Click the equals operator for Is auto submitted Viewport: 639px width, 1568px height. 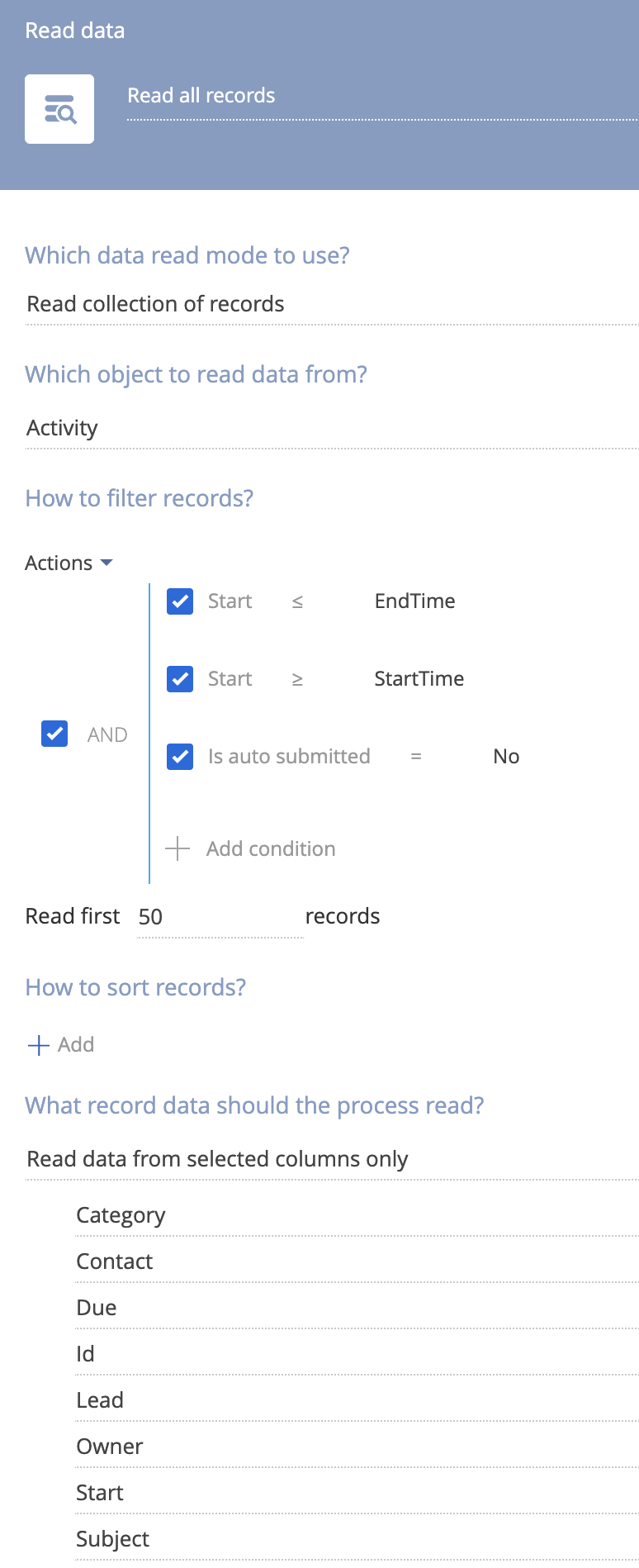pyautogui.click(x=416, y=757)
